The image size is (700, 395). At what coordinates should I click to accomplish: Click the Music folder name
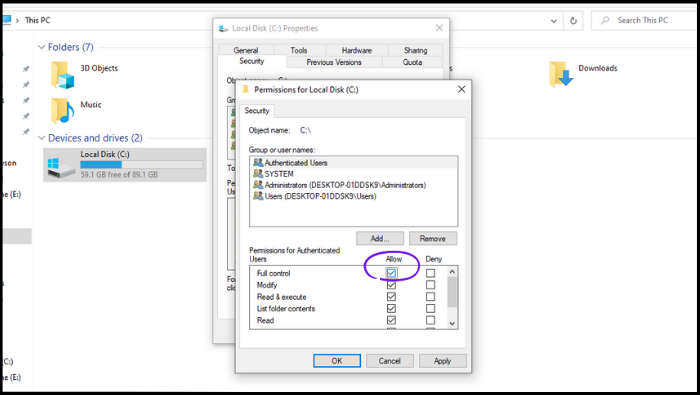(91, 104)
